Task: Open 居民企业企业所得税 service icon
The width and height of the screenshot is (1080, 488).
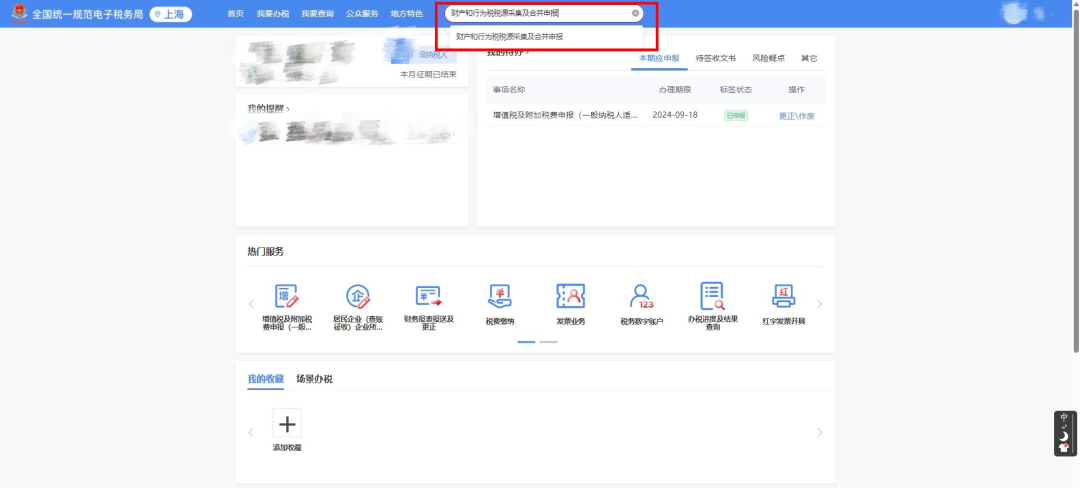Action: pyautogui.click(x=358, y=297)
